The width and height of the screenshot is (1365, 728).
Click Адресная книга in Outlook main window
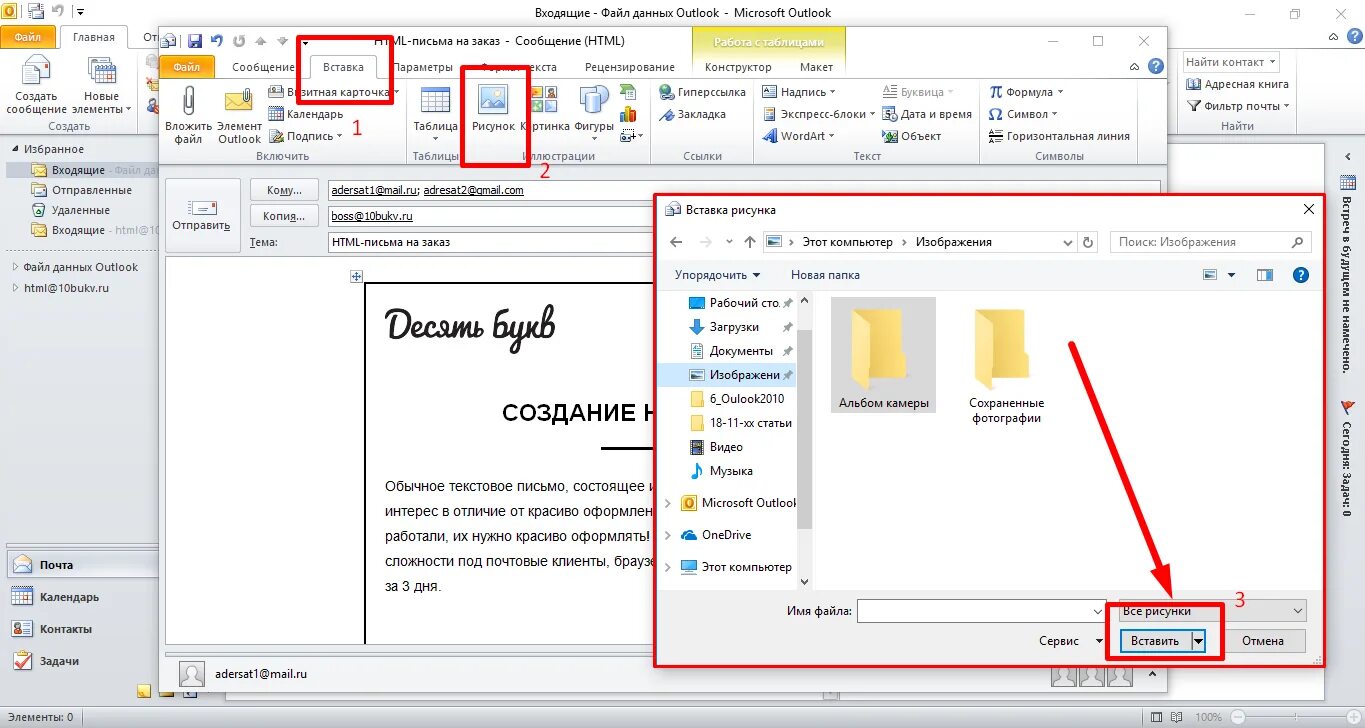pos(1238,84)
